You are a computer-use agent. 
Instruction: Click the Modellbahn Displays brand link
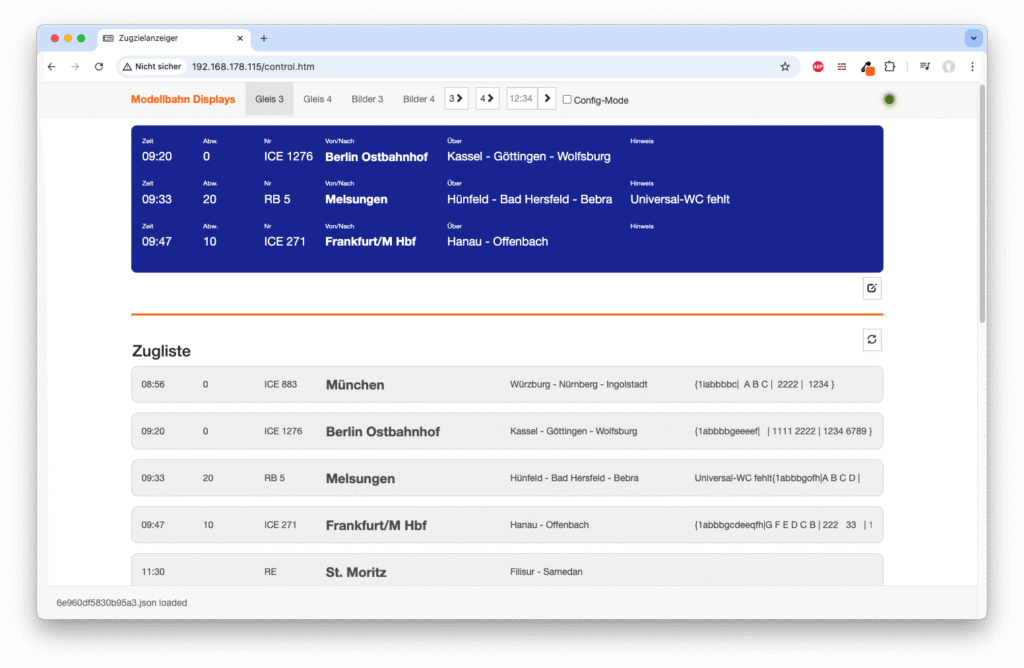pos(183,99)
